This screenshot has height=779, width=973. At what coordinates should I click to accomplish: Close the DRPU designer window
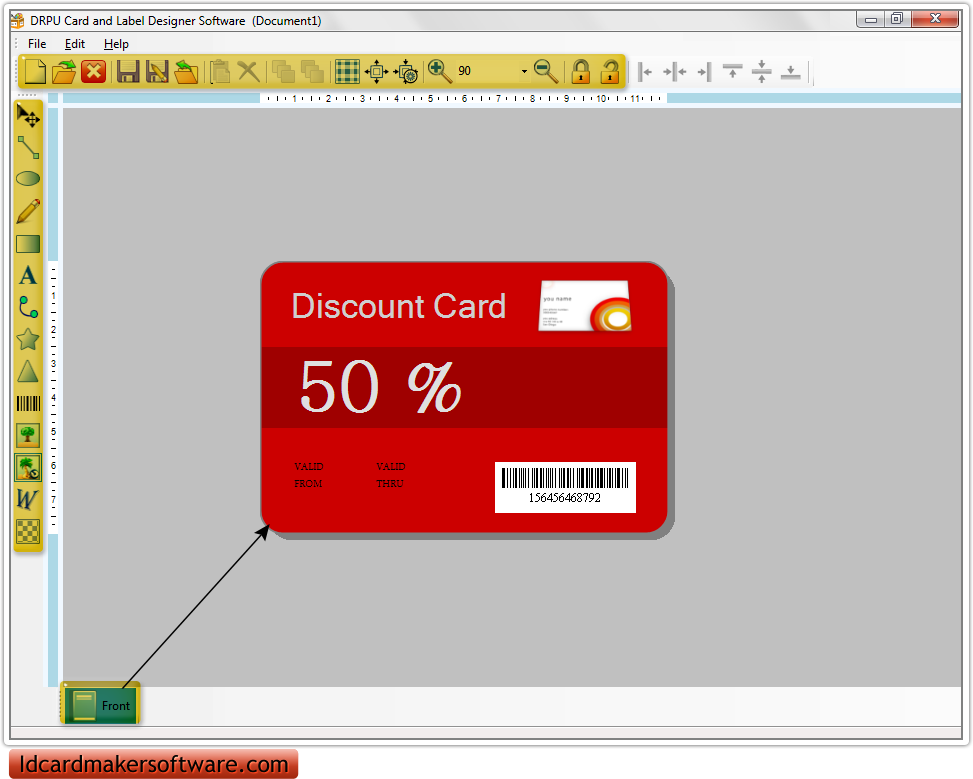click(935, 19)
